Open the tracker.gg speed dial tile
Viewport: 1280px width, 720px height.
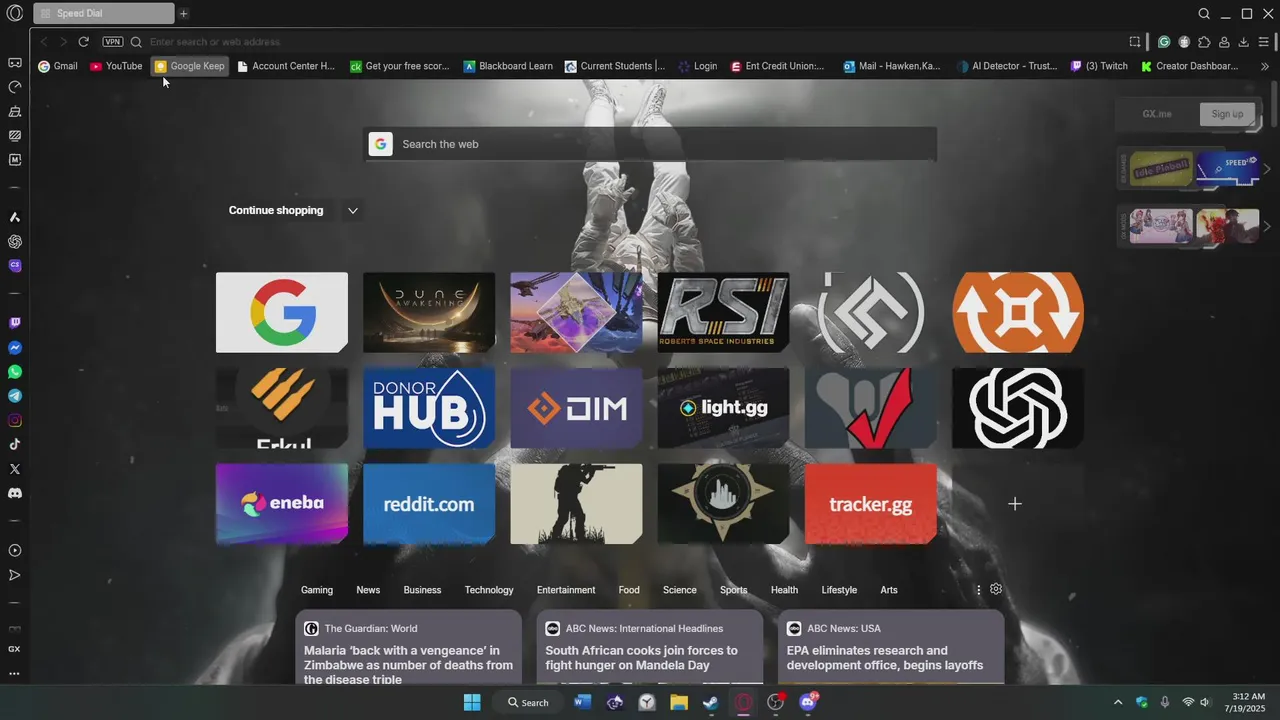pos(871,504)
